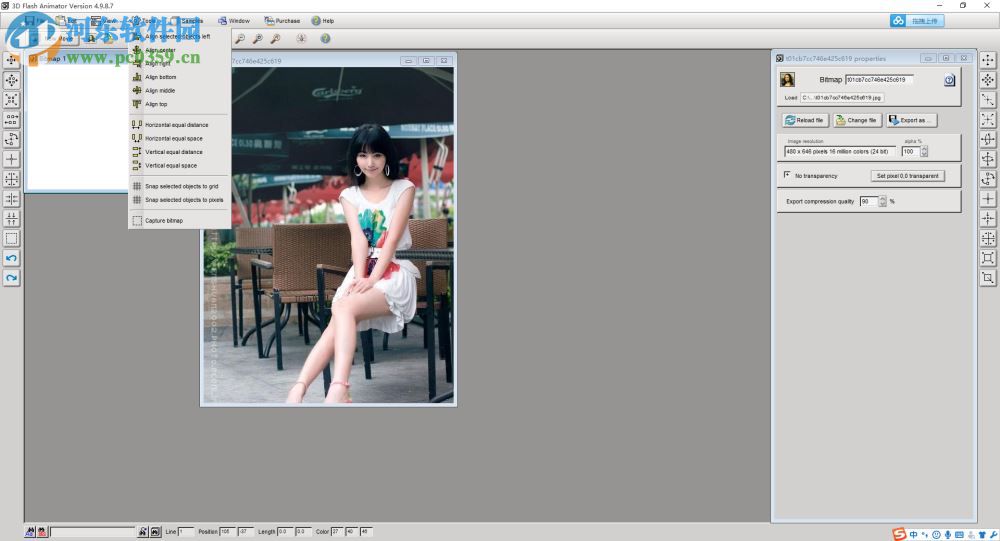
Task: Select Capture bitmap menu entry
Action: coord(179,221)
